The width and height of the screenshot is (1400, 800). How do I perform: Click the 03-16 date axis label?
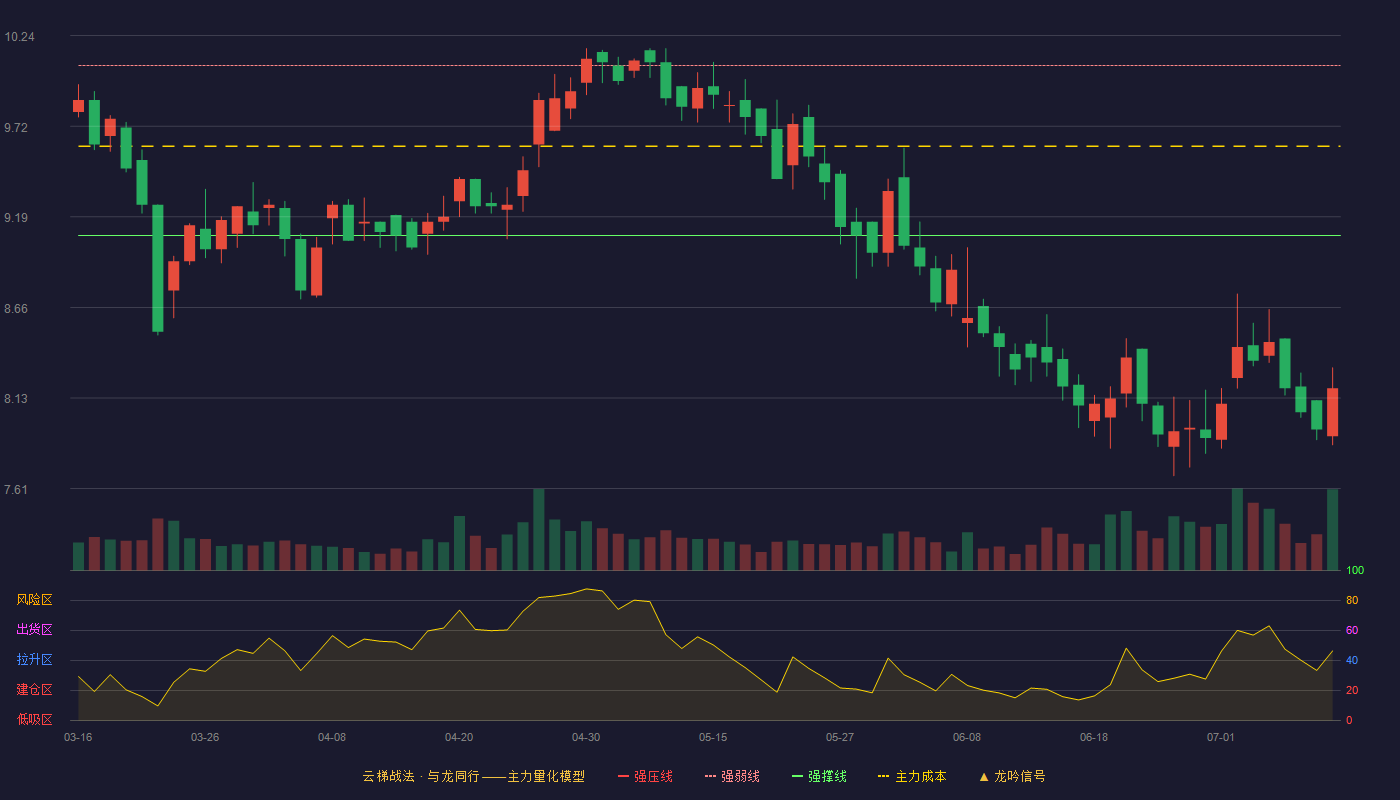[78, 737]
